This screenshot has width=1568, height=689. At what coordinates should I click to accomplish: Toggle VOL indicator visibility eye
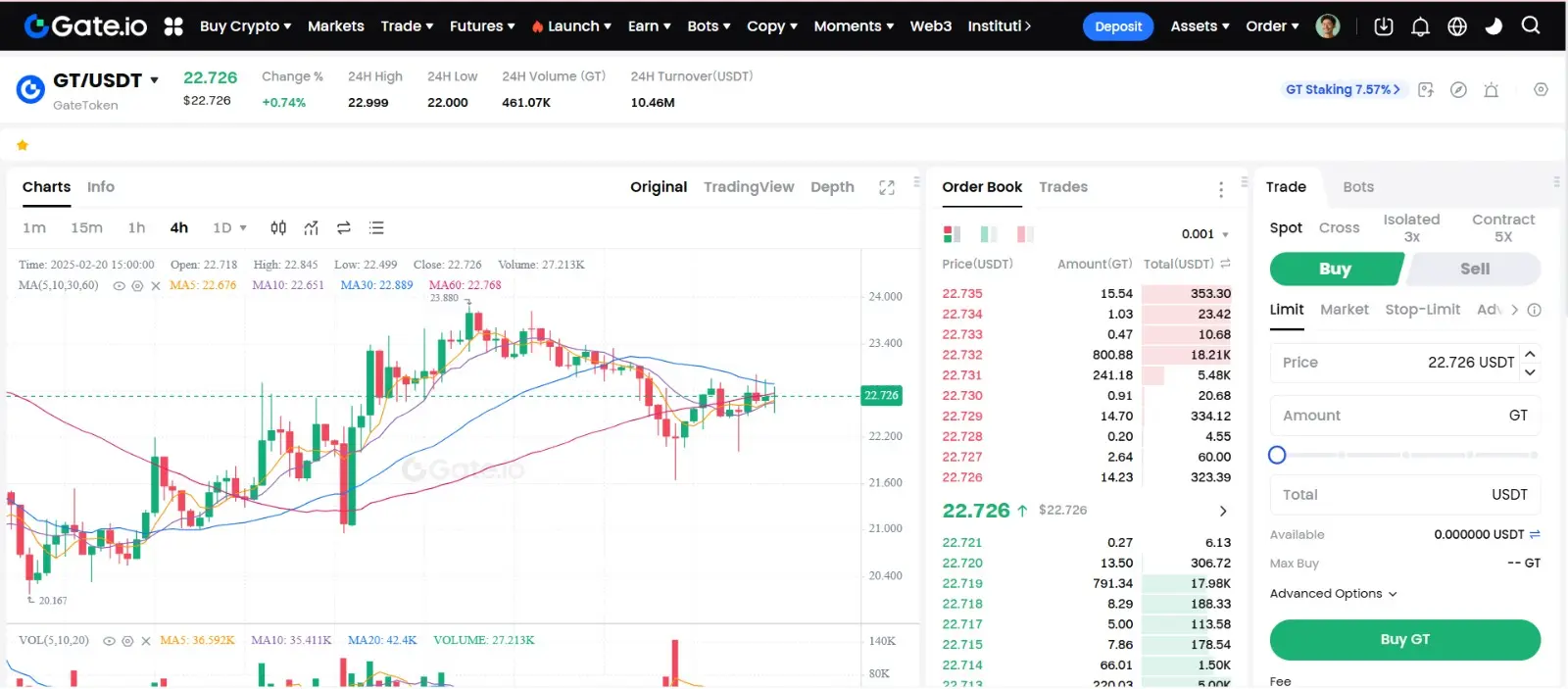tap(109, 641)
